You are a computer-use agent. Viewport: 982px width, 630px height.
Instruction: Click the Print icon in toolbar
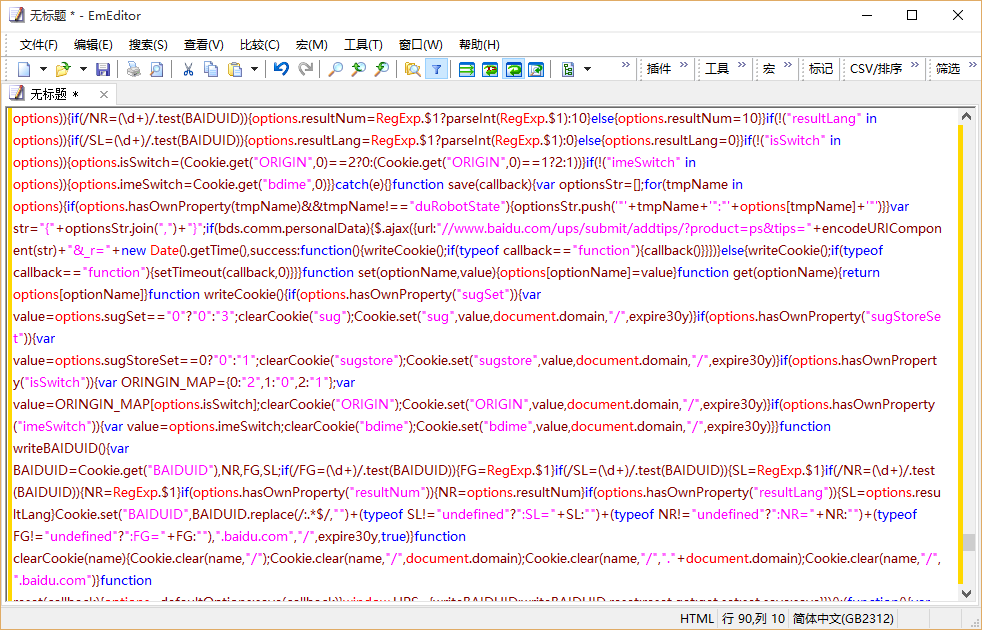tap(132, 69)
